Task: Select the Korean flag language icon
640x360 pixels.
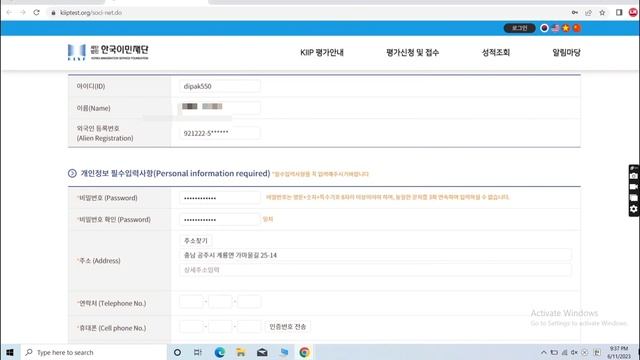Action: pyautogui.click(x=544, y=28)
